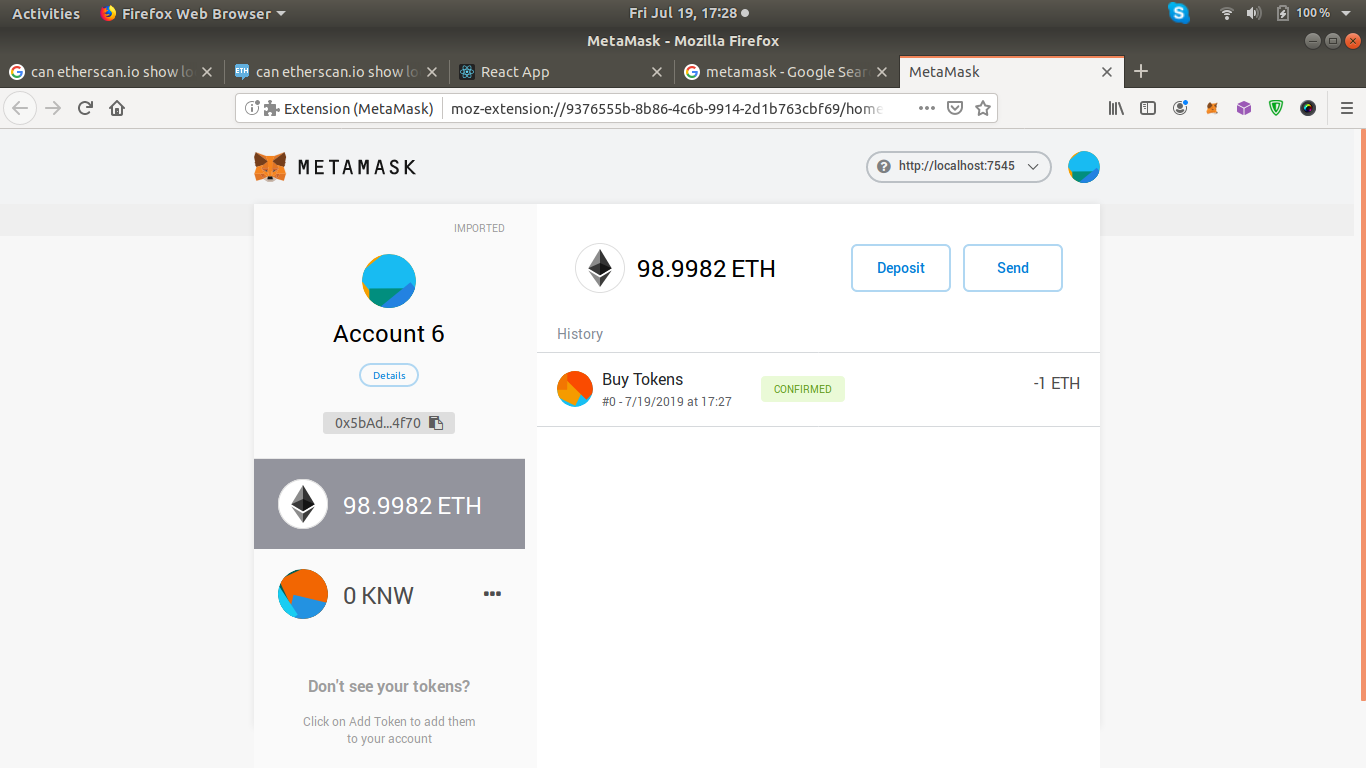Image resolution: width=1366 pixels, height=768 pixels.
Task: Copy address using the copy icon
Action: [436, 422]
